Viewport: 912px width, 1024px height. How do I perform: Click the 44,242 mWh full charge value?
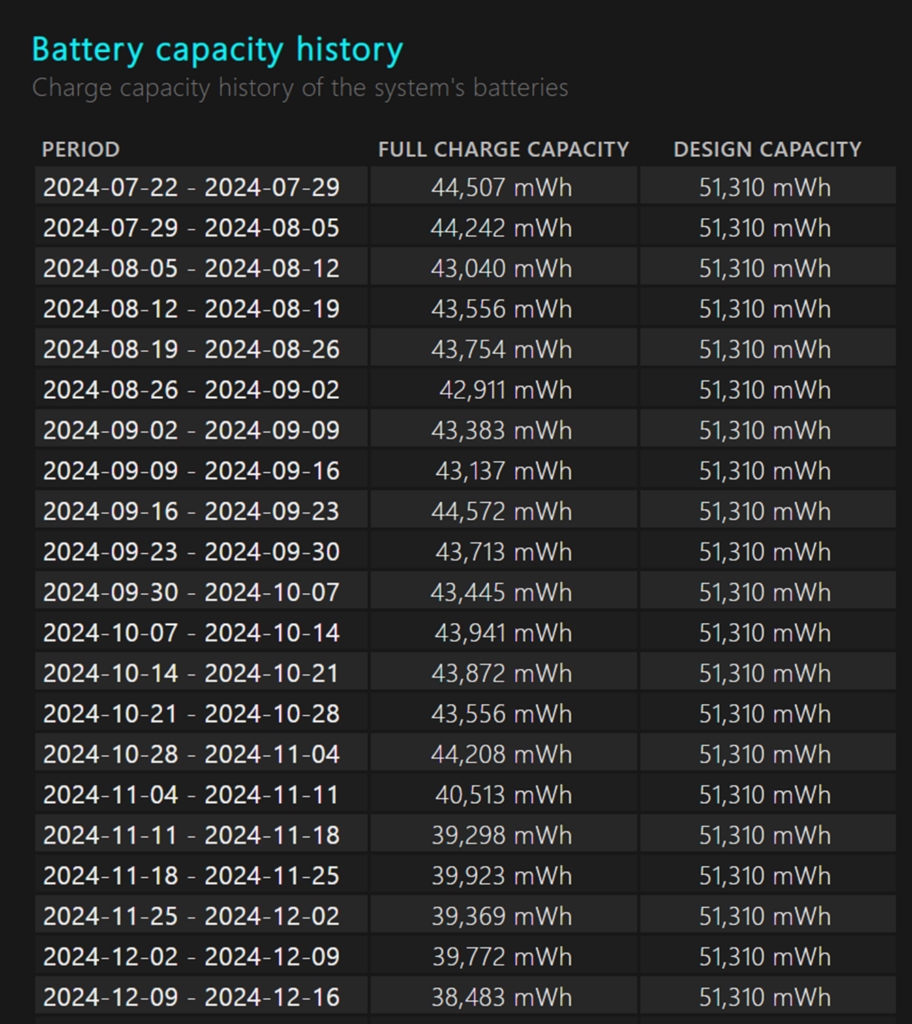point(502,228)
